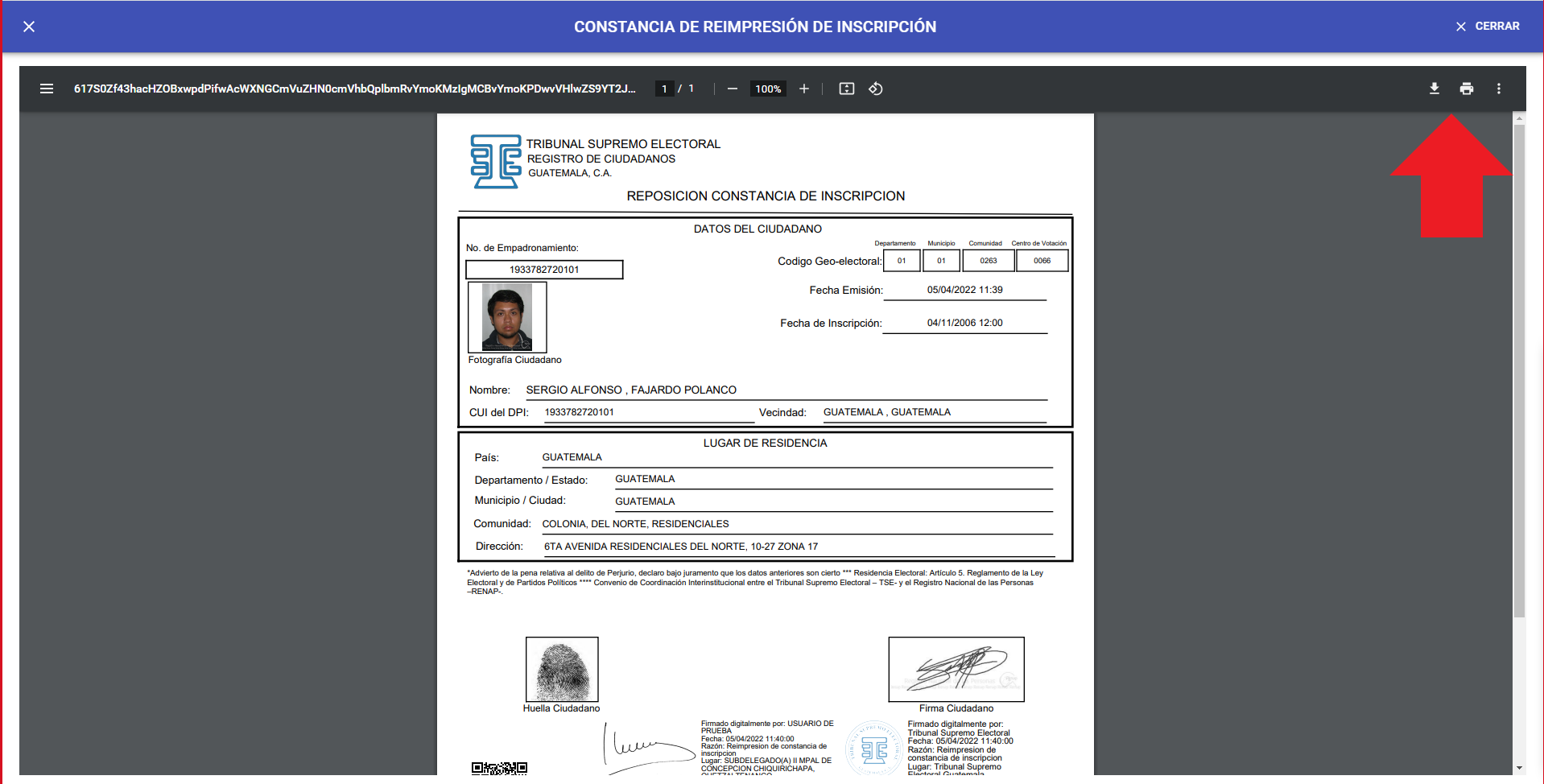
Task: Click the citizen signature image
Action: pos(956,670)
